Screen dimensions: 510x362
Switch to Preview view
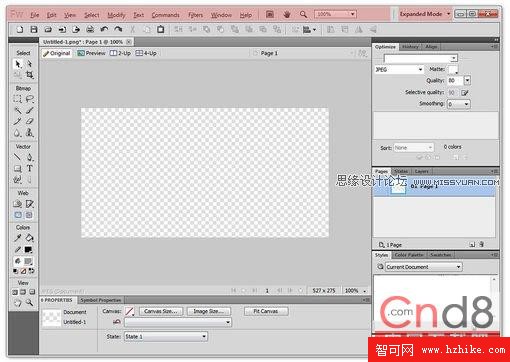coord(91,53)
